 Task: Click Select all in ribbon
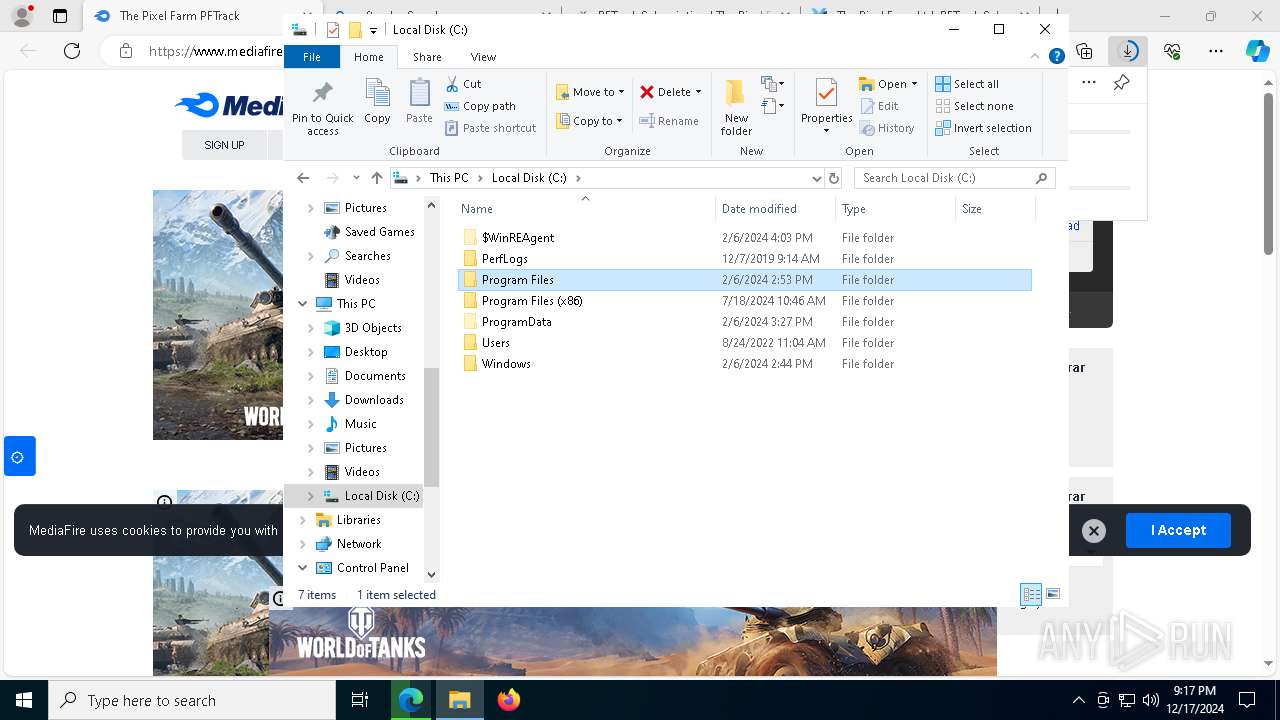pos(967,84)
